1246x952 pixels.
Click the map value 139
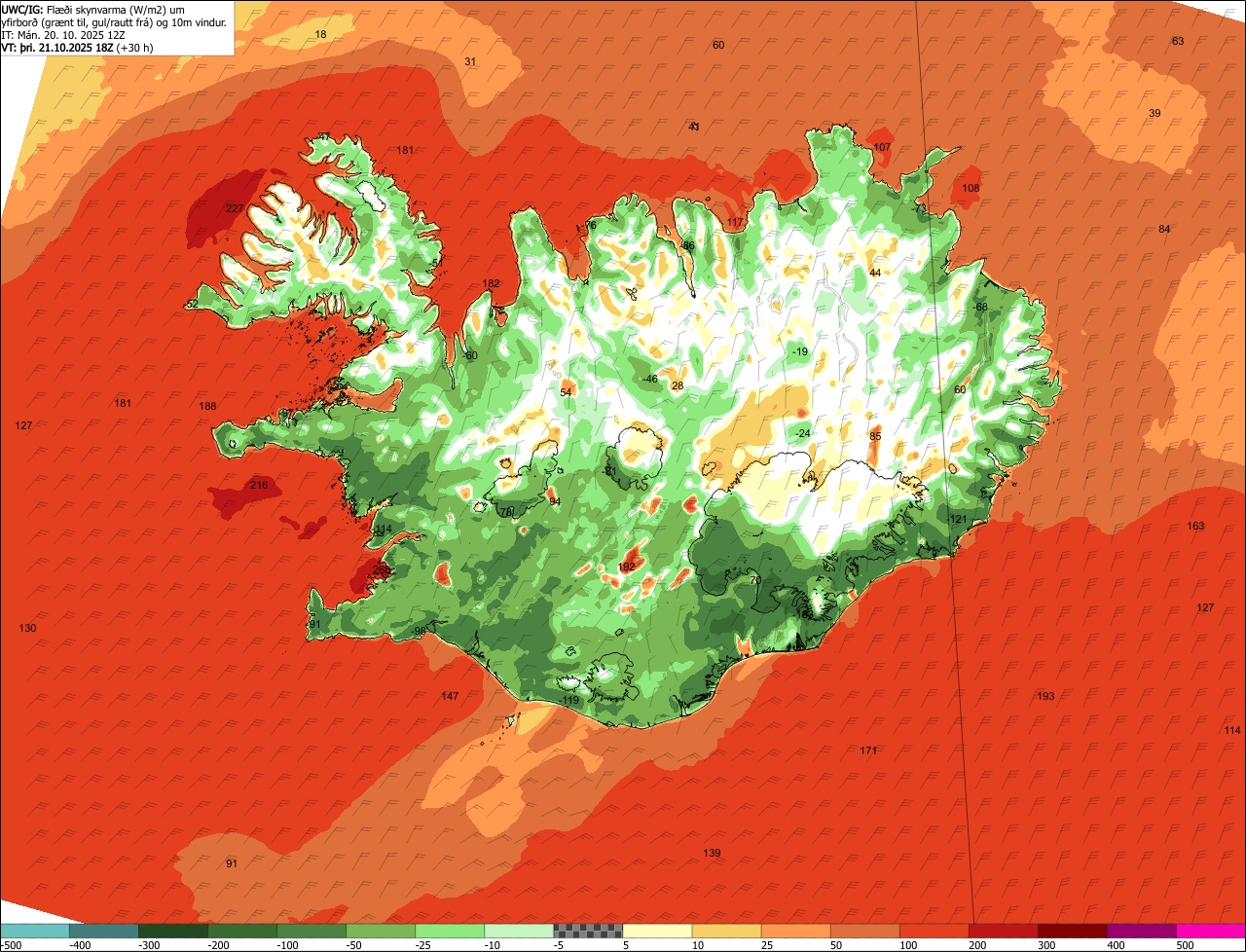[712, 853]
